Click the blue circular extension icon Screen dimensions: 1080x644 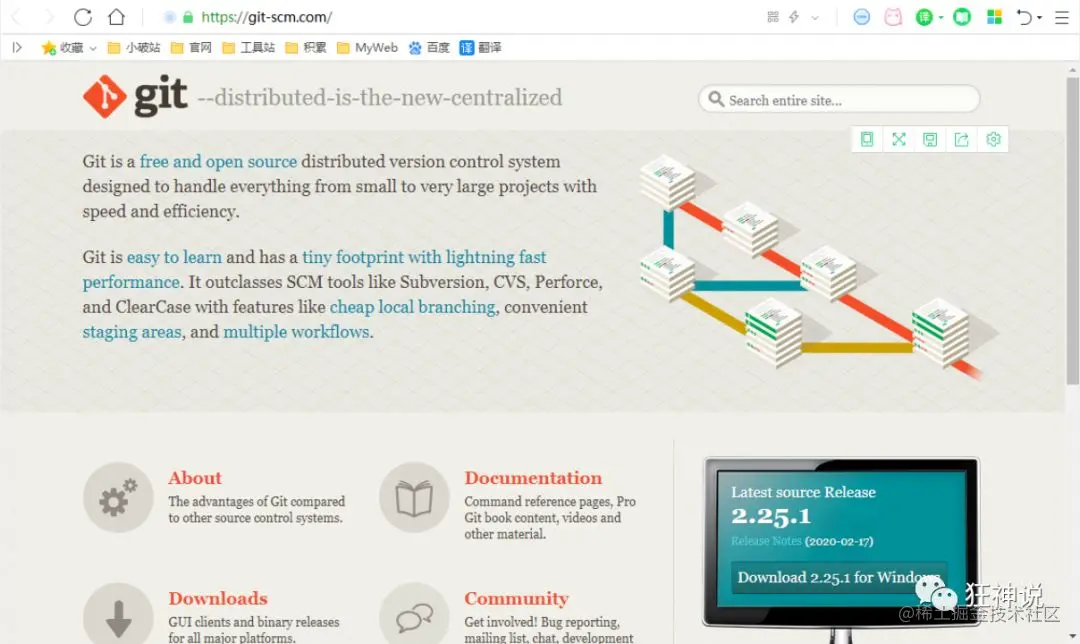click(862, 17)
